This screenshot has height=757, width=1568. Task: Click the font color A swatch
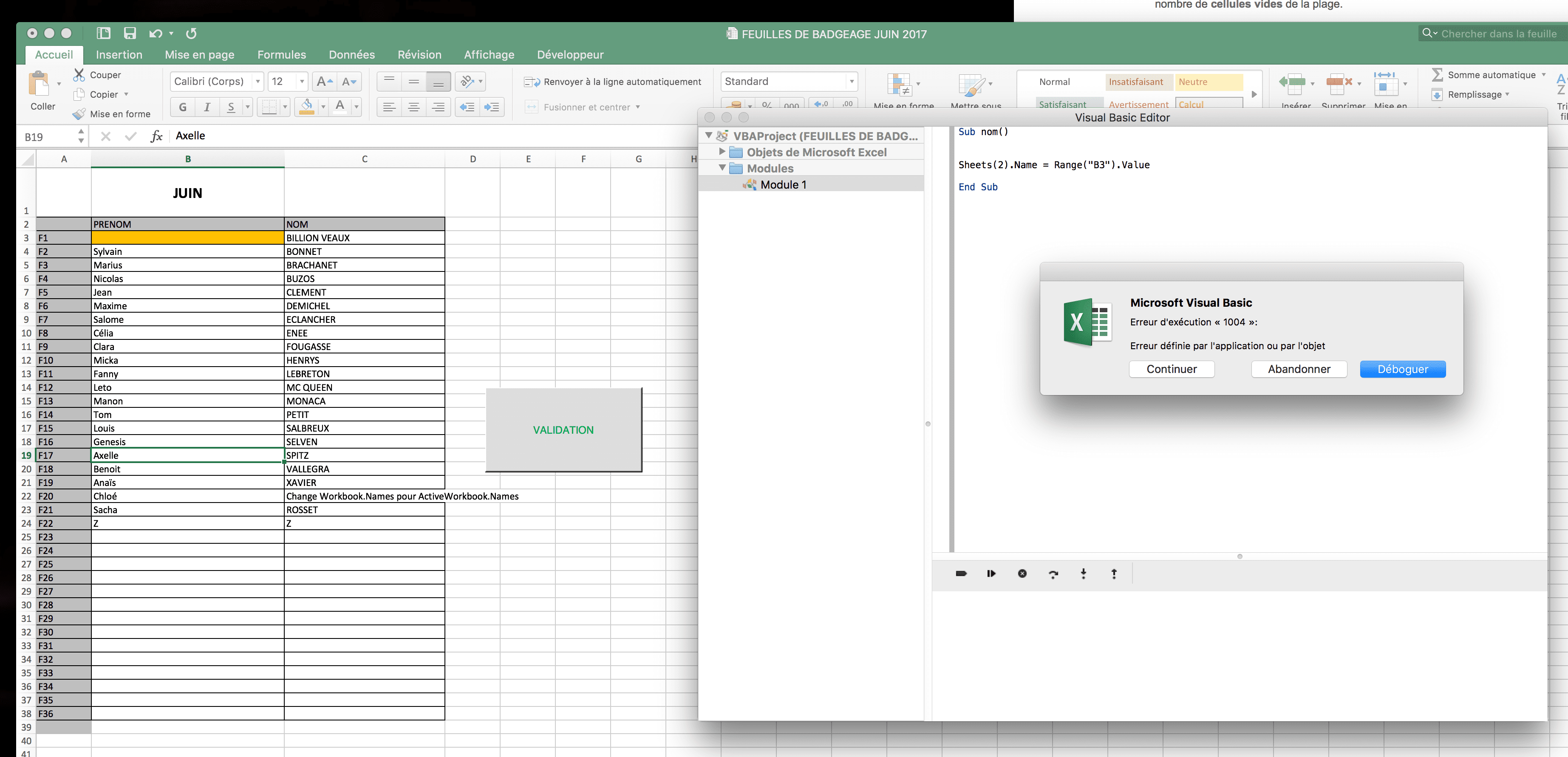pyautogui.click(x=340, y=107)
